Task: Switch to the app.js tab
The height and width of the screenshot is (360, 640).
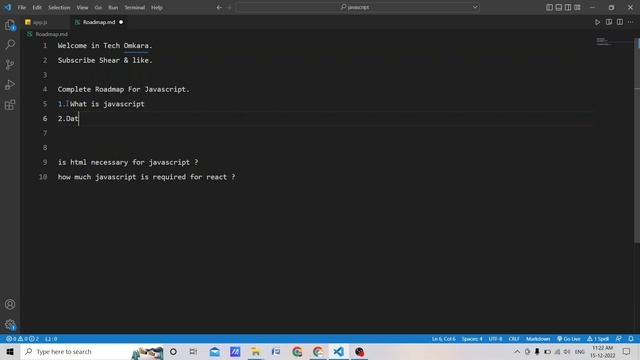Action: coord(40,22)
